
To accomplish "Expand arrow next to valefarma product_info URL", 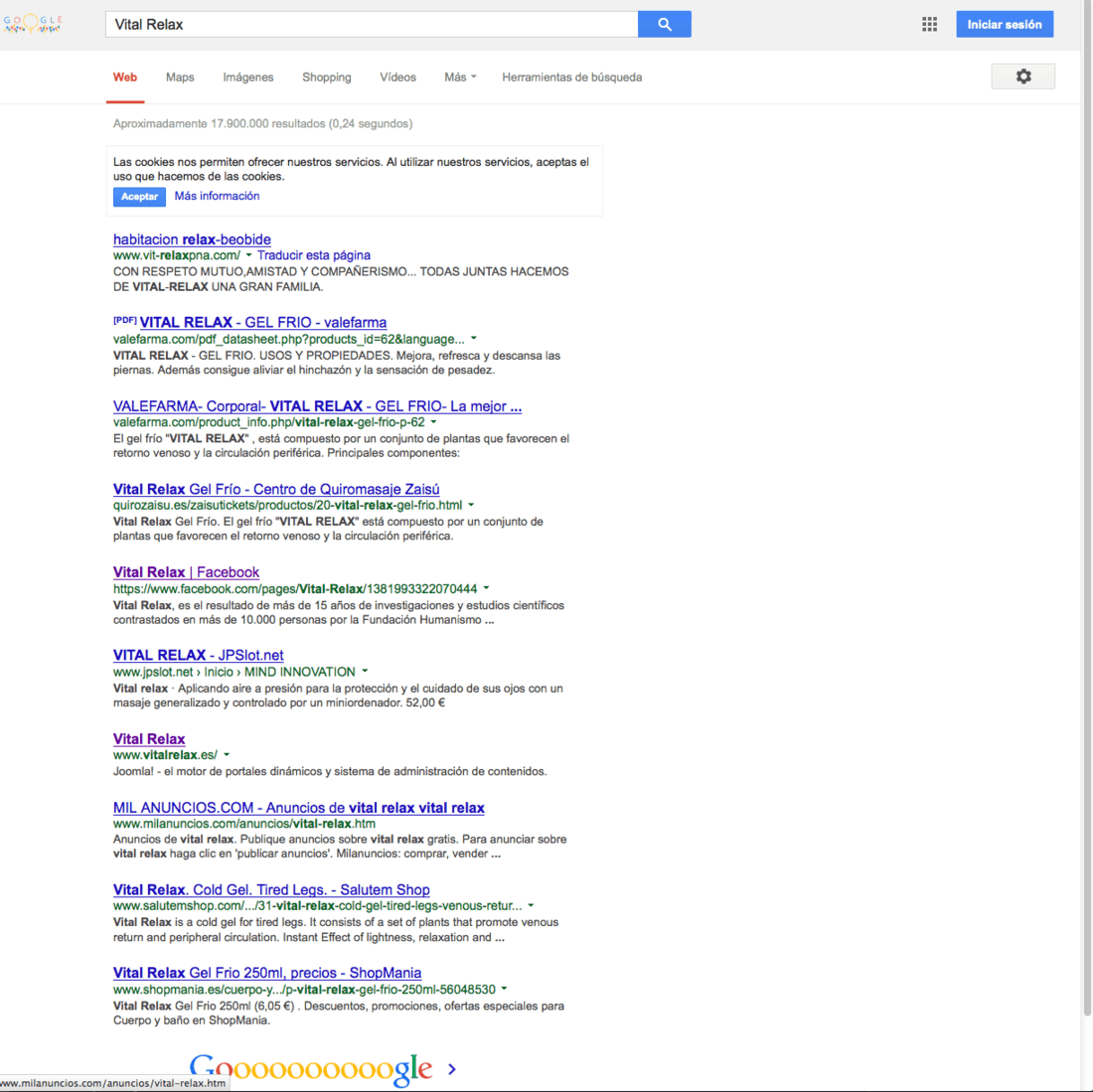I will click(x=433, y=422).
